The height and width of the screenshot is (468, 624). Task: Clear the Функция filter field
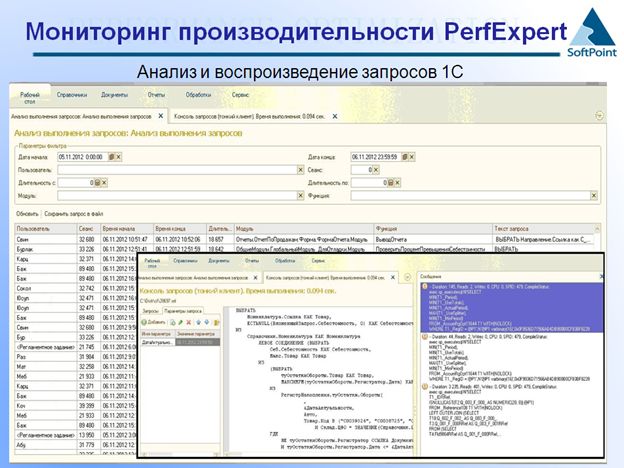click(x=594, y=195)
